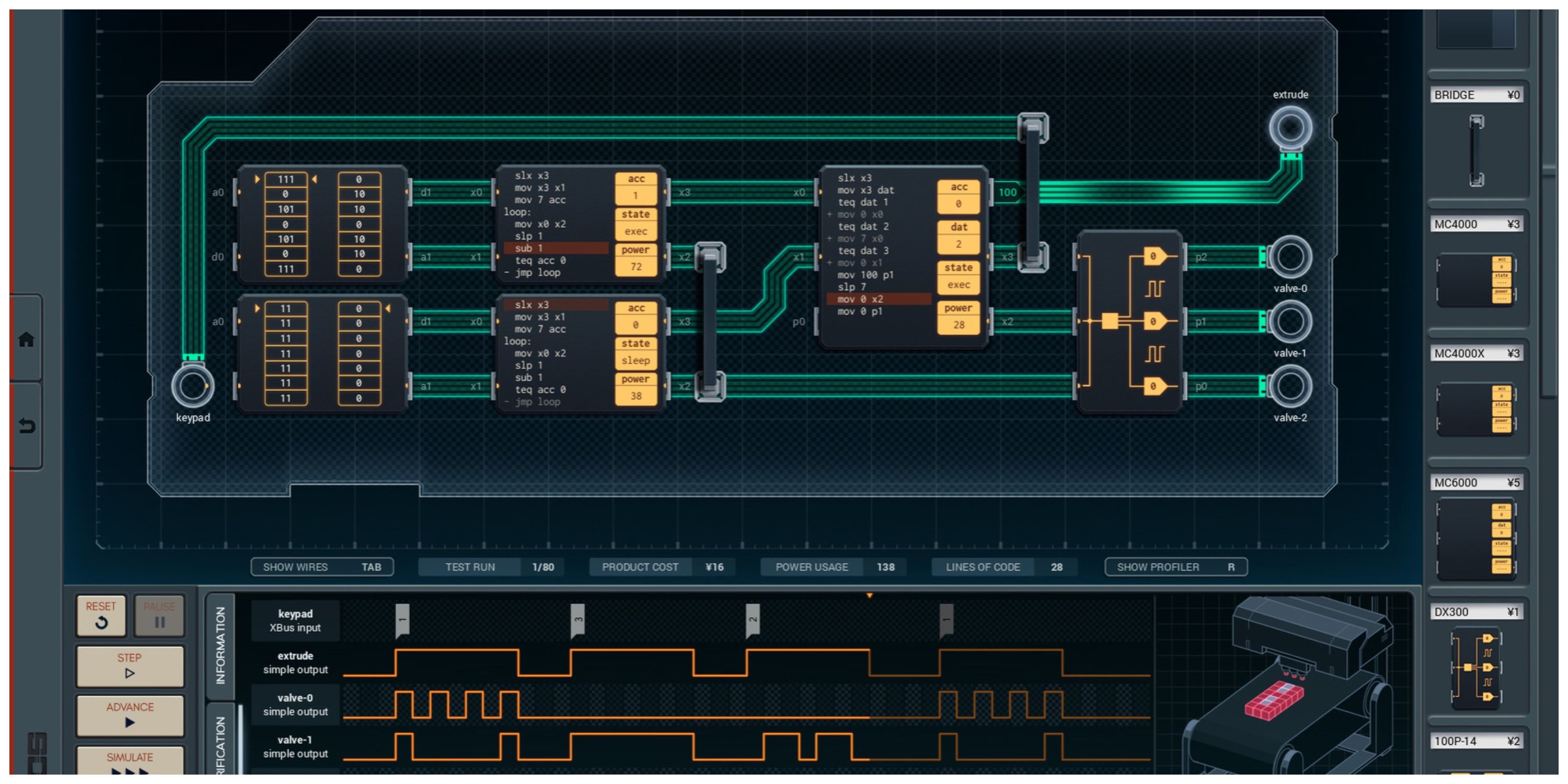This screenshot has height=784, width=1568.
Task: Click the extrude output connector
Action: pos(1289,128)
